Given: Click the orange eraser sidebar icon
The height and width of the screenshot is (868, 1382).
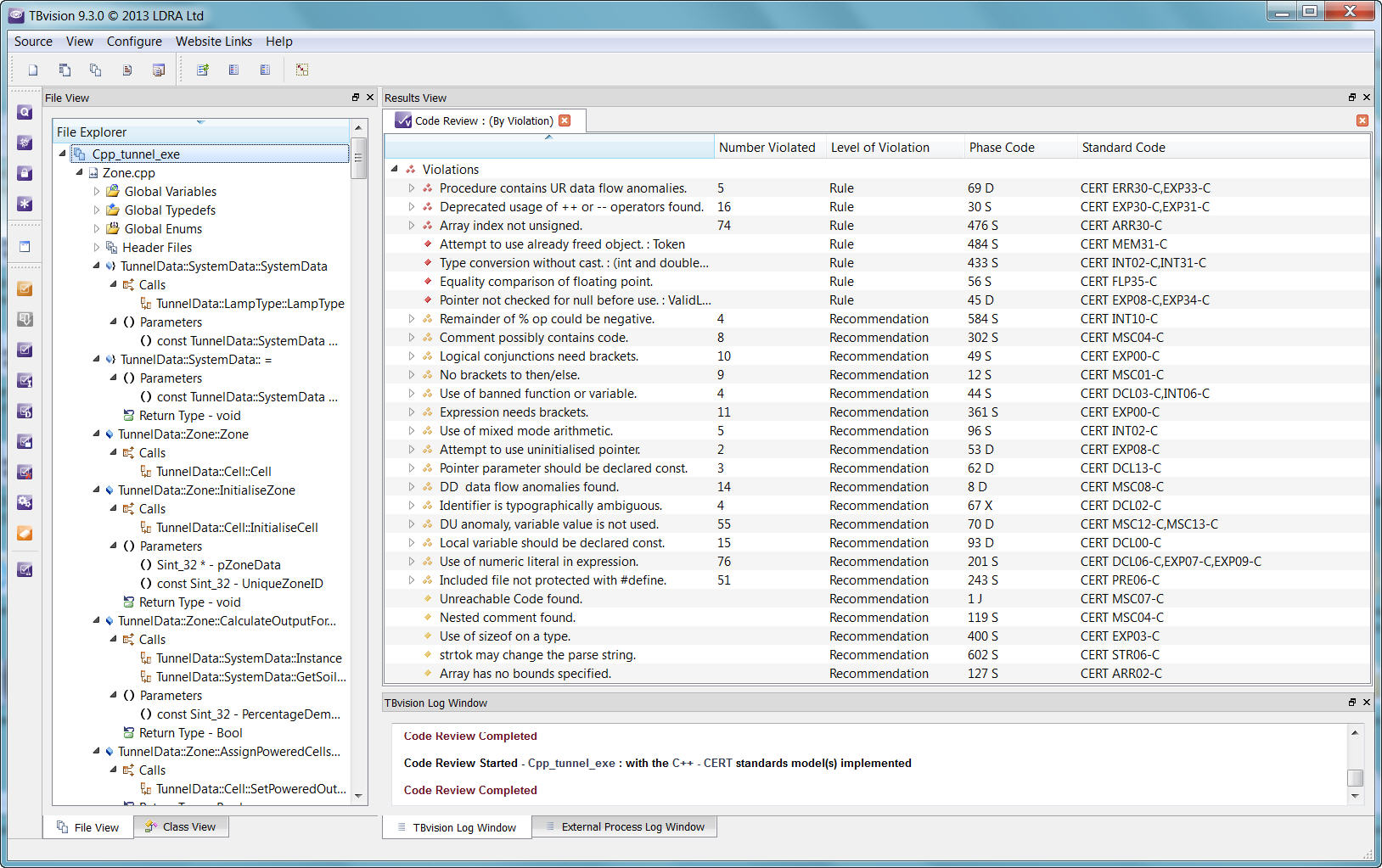Looking at the screenshot, I should [x=25, y=533].
